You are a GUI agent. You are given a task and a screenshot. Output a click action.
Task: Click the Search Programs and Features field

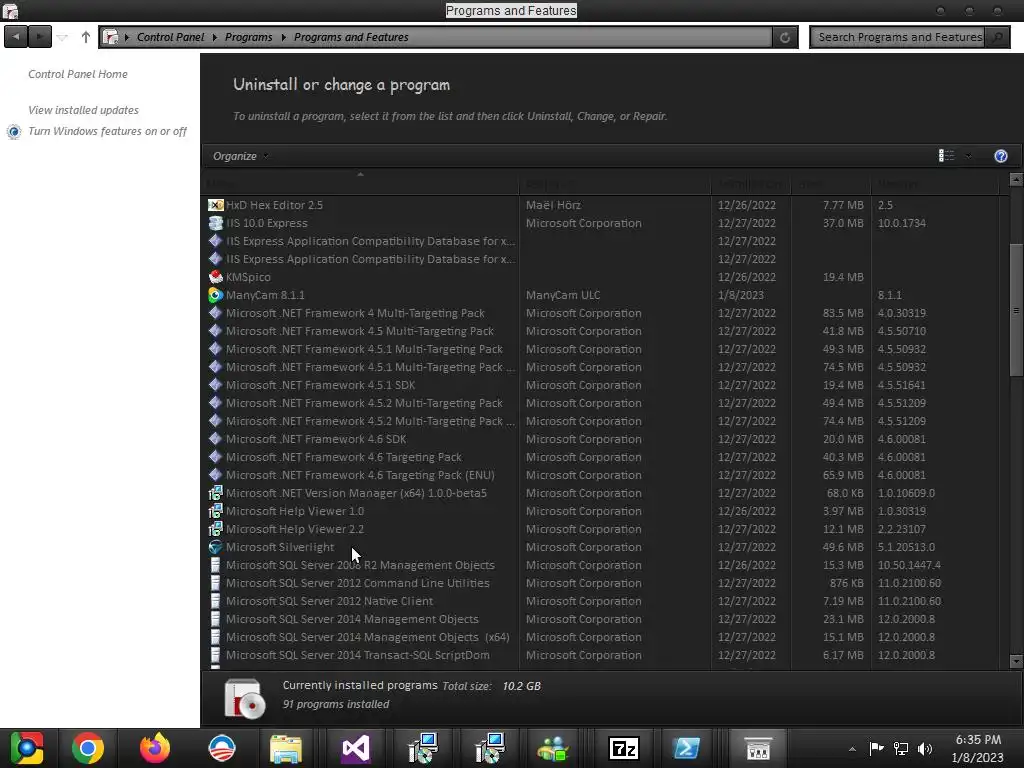click(x=898, y=37)
